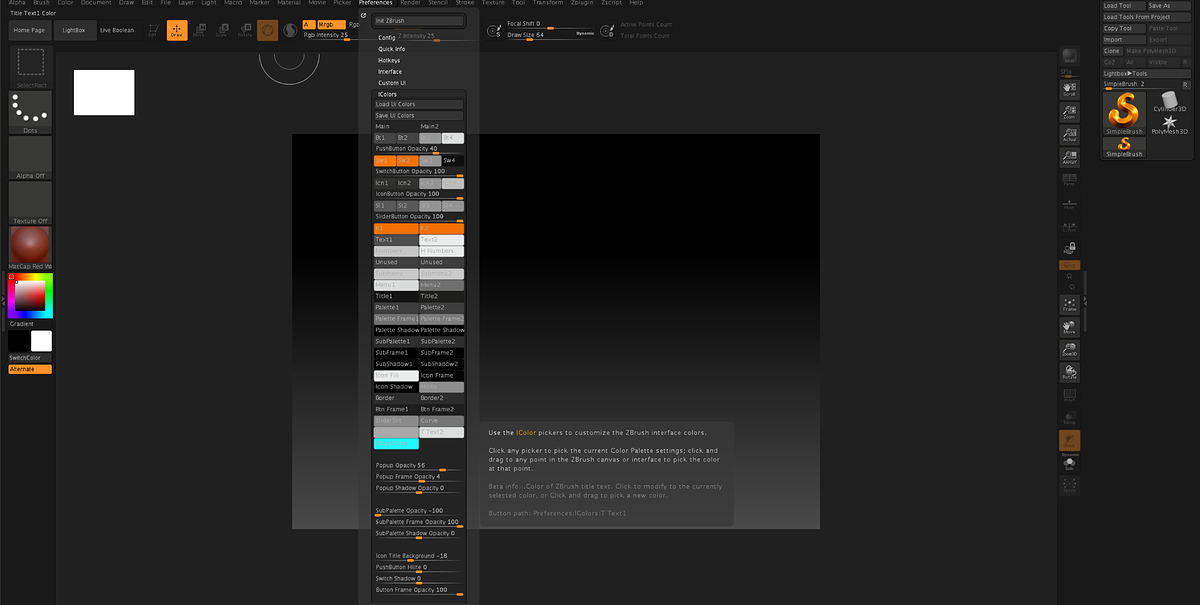1200x605 pixels.
Task: Click the AAHalf icon
Action: (1069, 157)
